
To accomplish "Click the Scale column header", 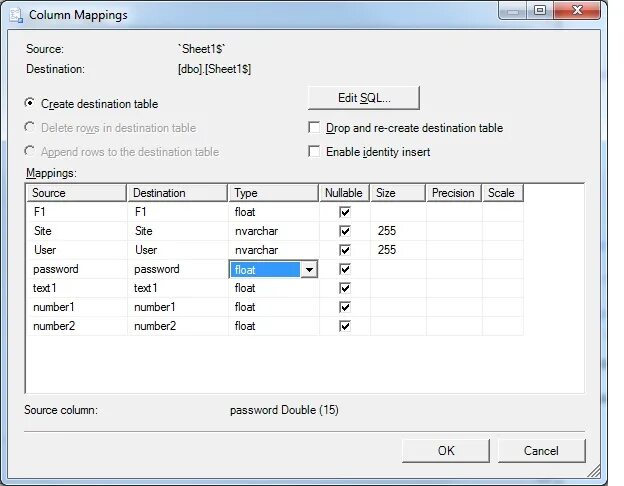I will (503, 193).
